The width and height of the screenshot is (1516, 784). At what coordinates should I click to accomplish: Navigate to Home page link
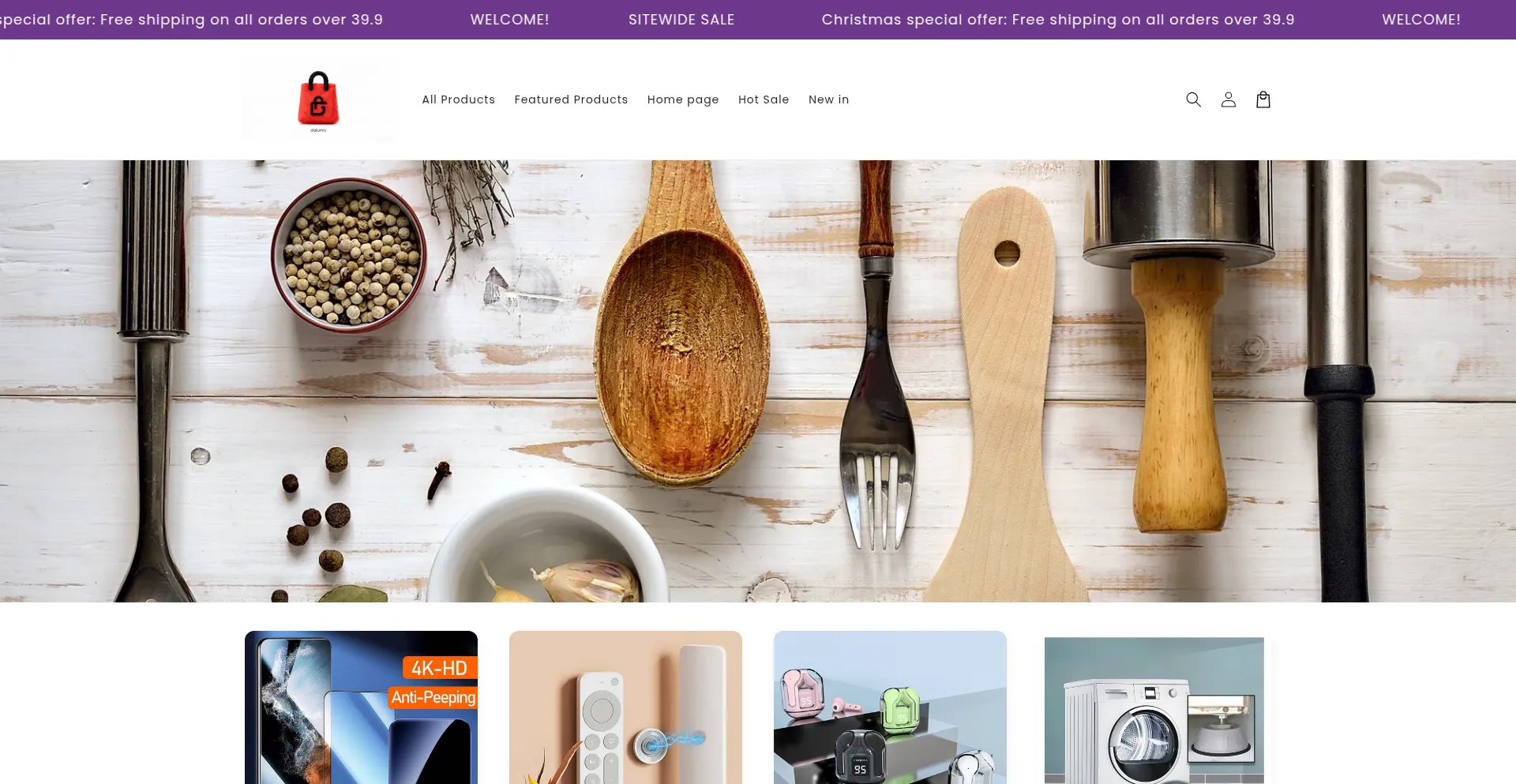click(683, 99)
